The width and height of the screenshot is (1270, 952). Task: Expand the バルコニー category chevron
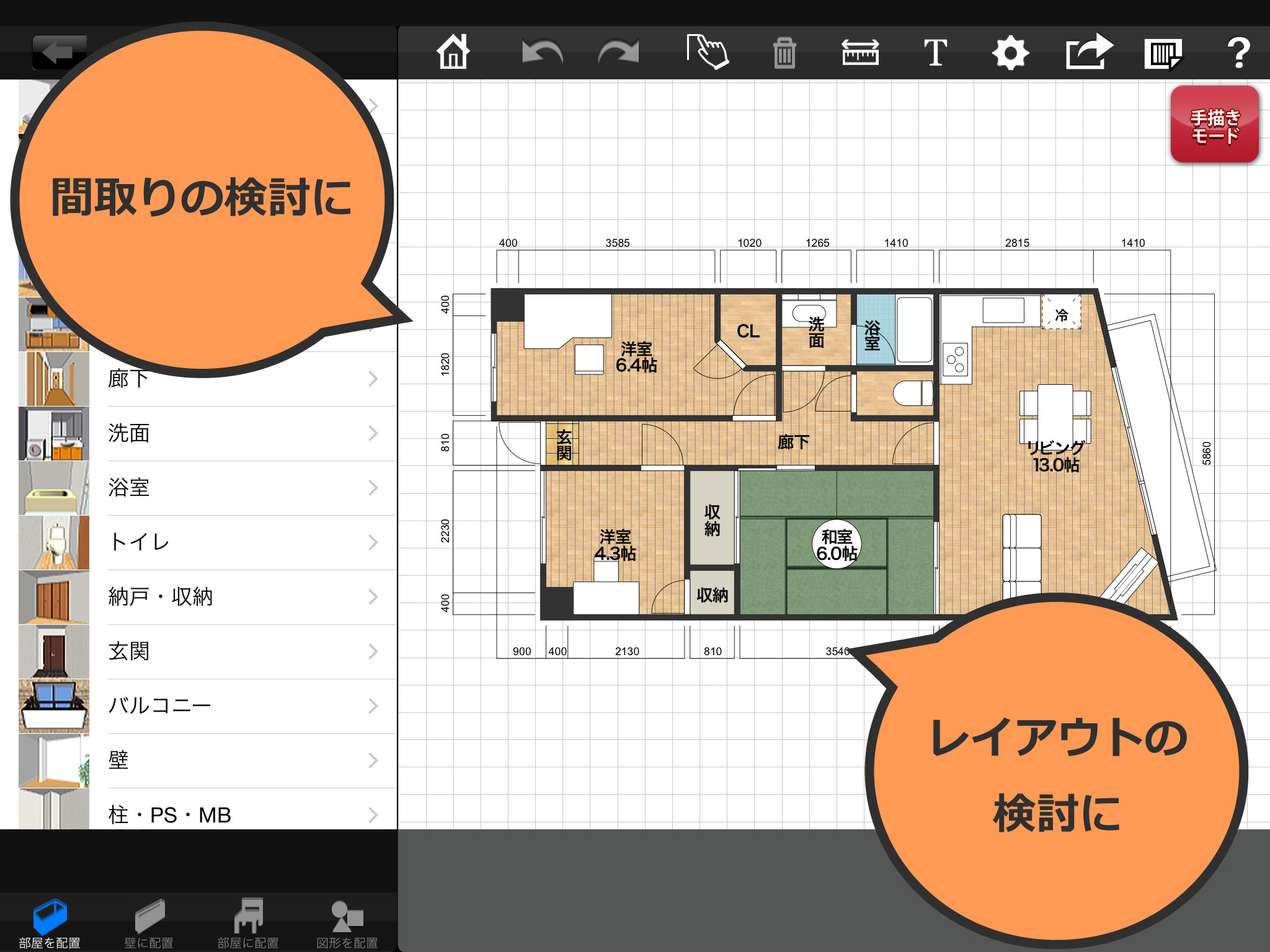pos(373,706)
